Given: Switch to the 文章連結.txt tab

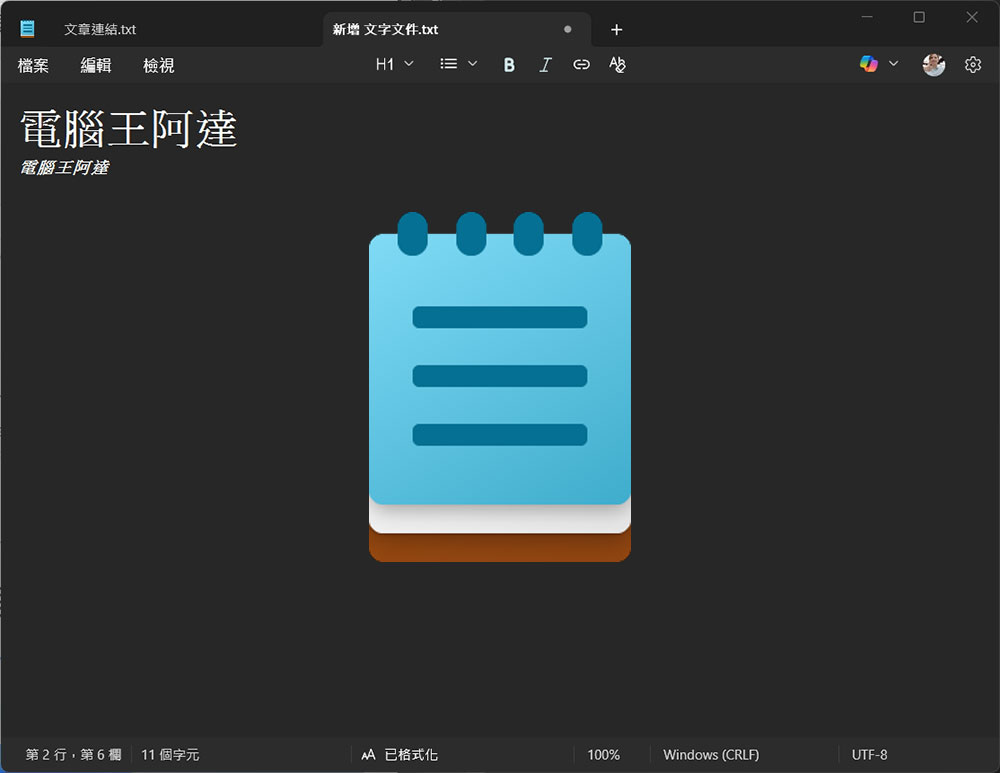Looking at the screenshot, I should 100,29.
